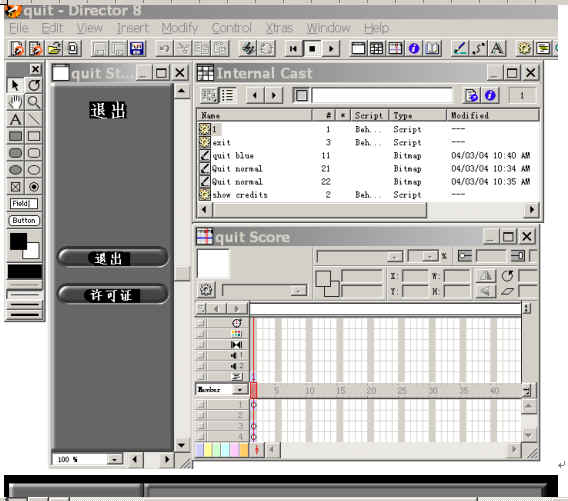568x501 pixels.
Task: Open the Score blend percentage dropdown
Action: click(431, 256)
